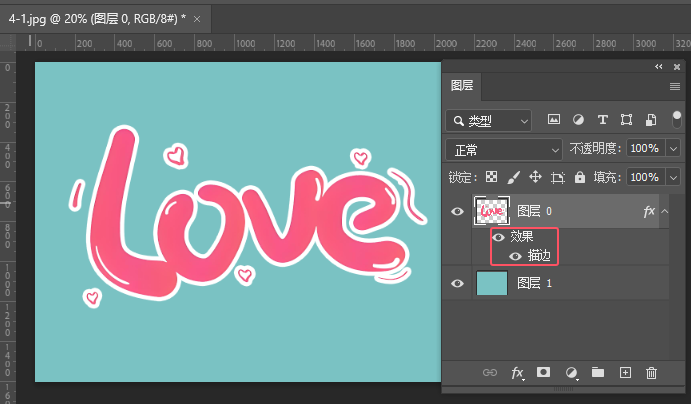Lock image pixels brush icon
691x404 pixels.
tap(513, 177)
